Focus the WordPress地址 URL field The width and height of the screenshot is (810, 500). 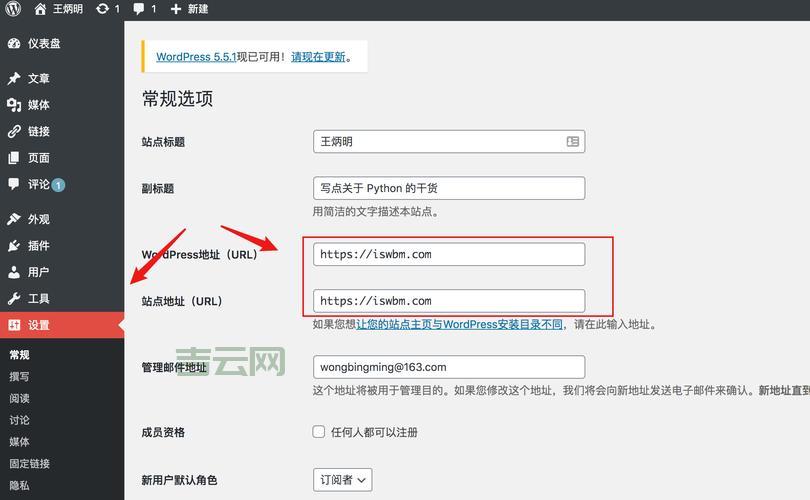449,254
